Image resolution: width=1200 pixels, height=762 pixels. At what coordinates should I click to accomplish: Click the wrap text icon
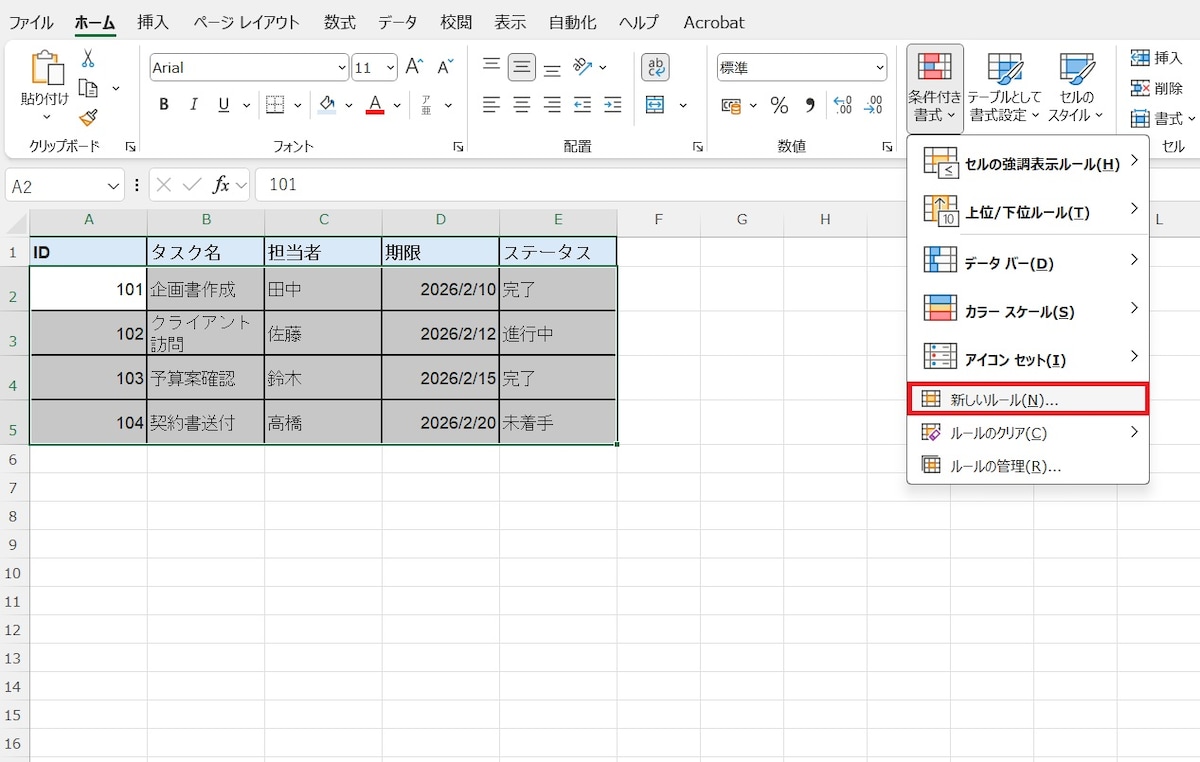655,67
